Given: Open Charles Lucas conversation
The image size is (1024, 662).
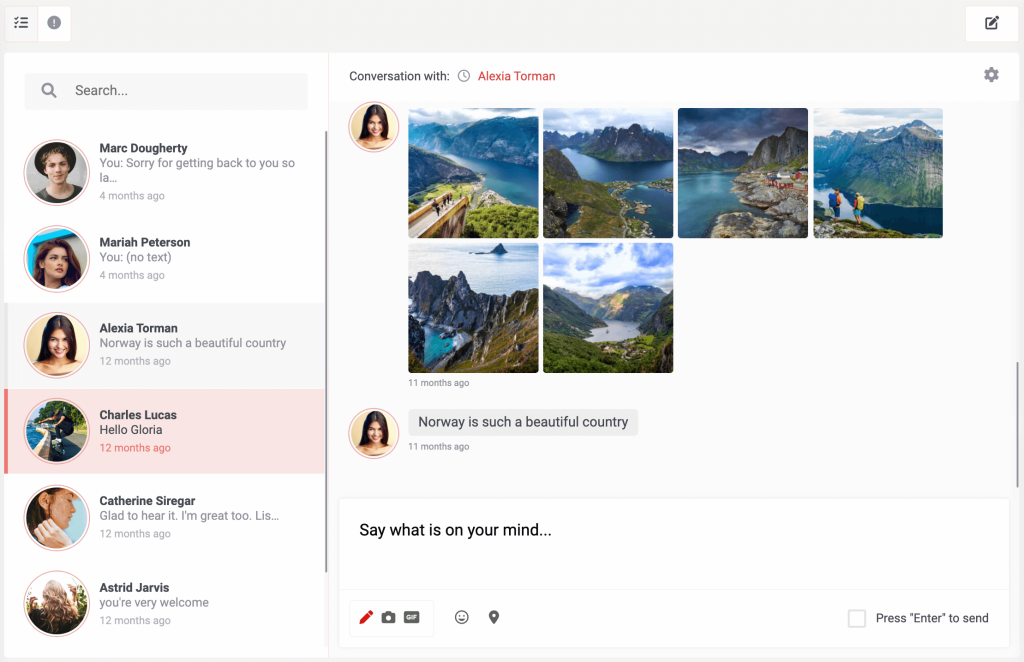Looking at the screenshot, I should coord(165,431).
